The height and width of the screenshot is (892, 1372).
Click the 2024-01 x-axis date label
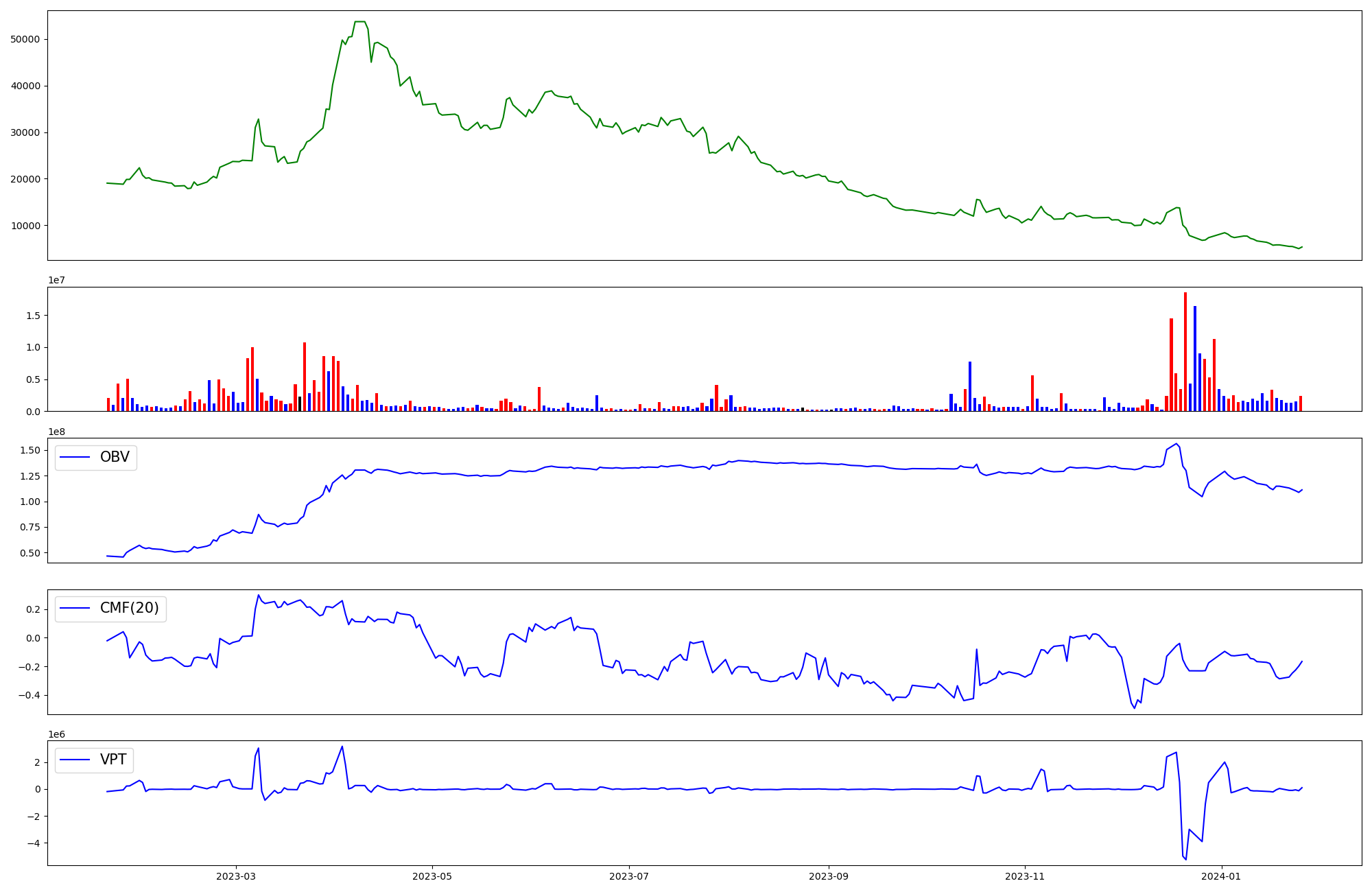1222,876
